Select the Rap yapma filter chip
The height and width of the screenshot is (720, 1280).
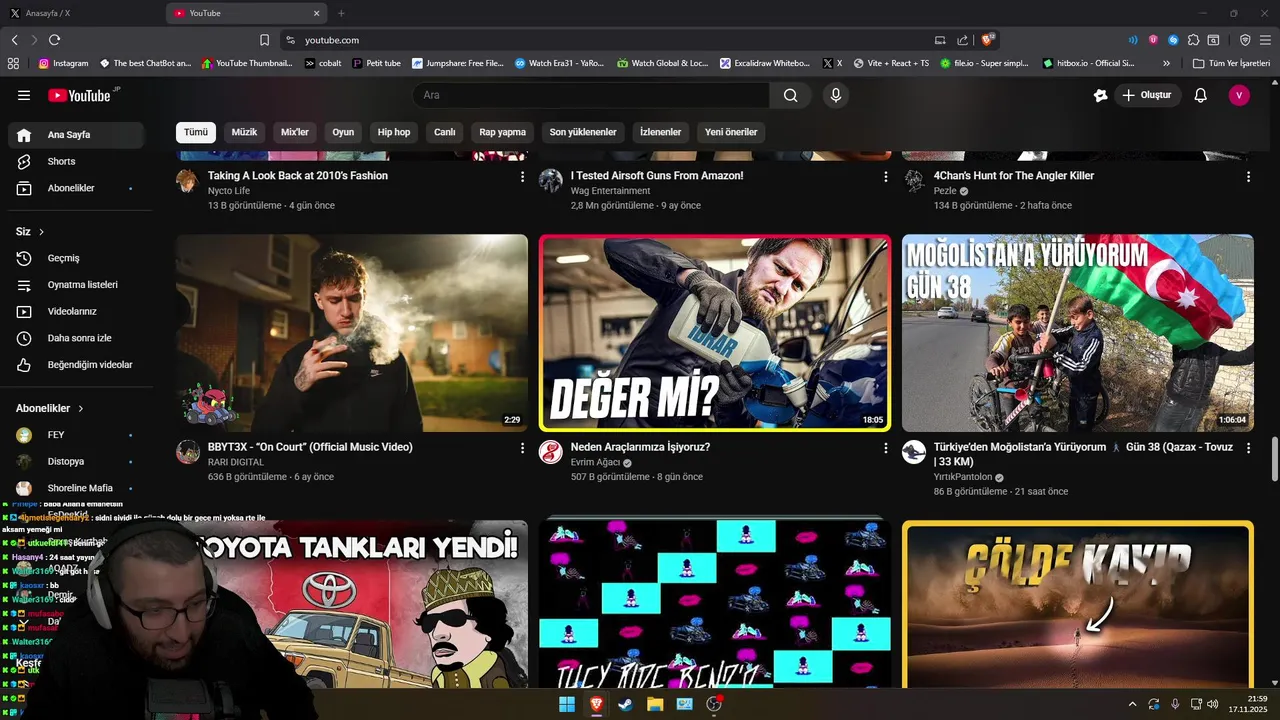pyautogui.click(x=502, y=132)
